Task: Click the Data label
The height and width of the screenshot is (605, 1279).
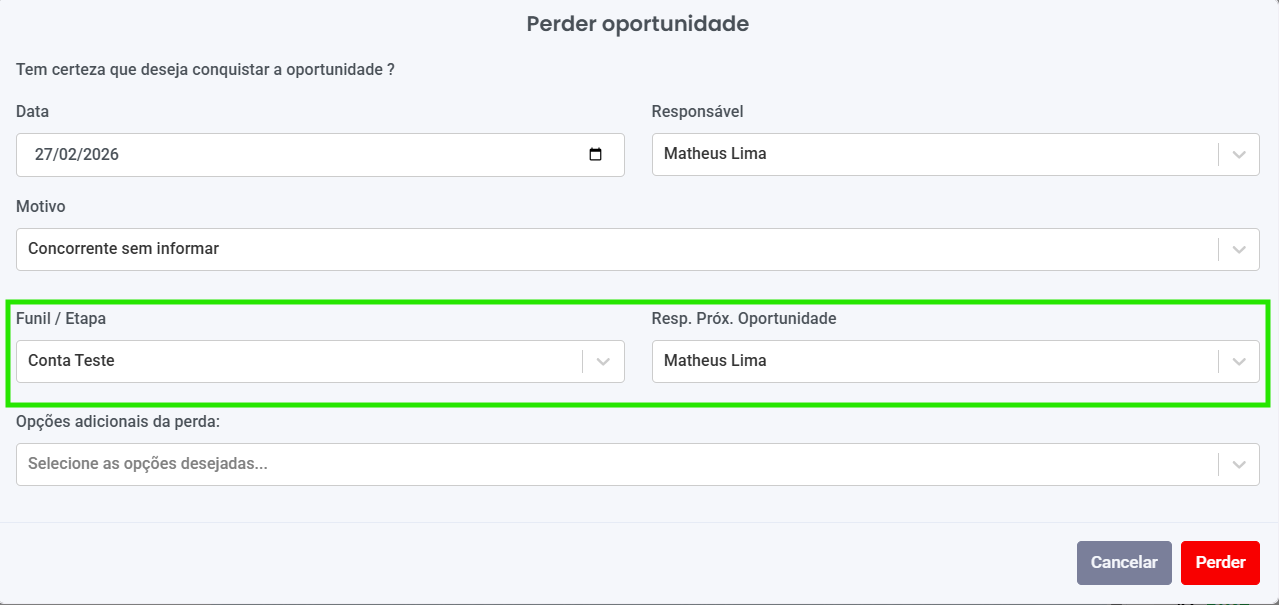Action: point(32,112)
